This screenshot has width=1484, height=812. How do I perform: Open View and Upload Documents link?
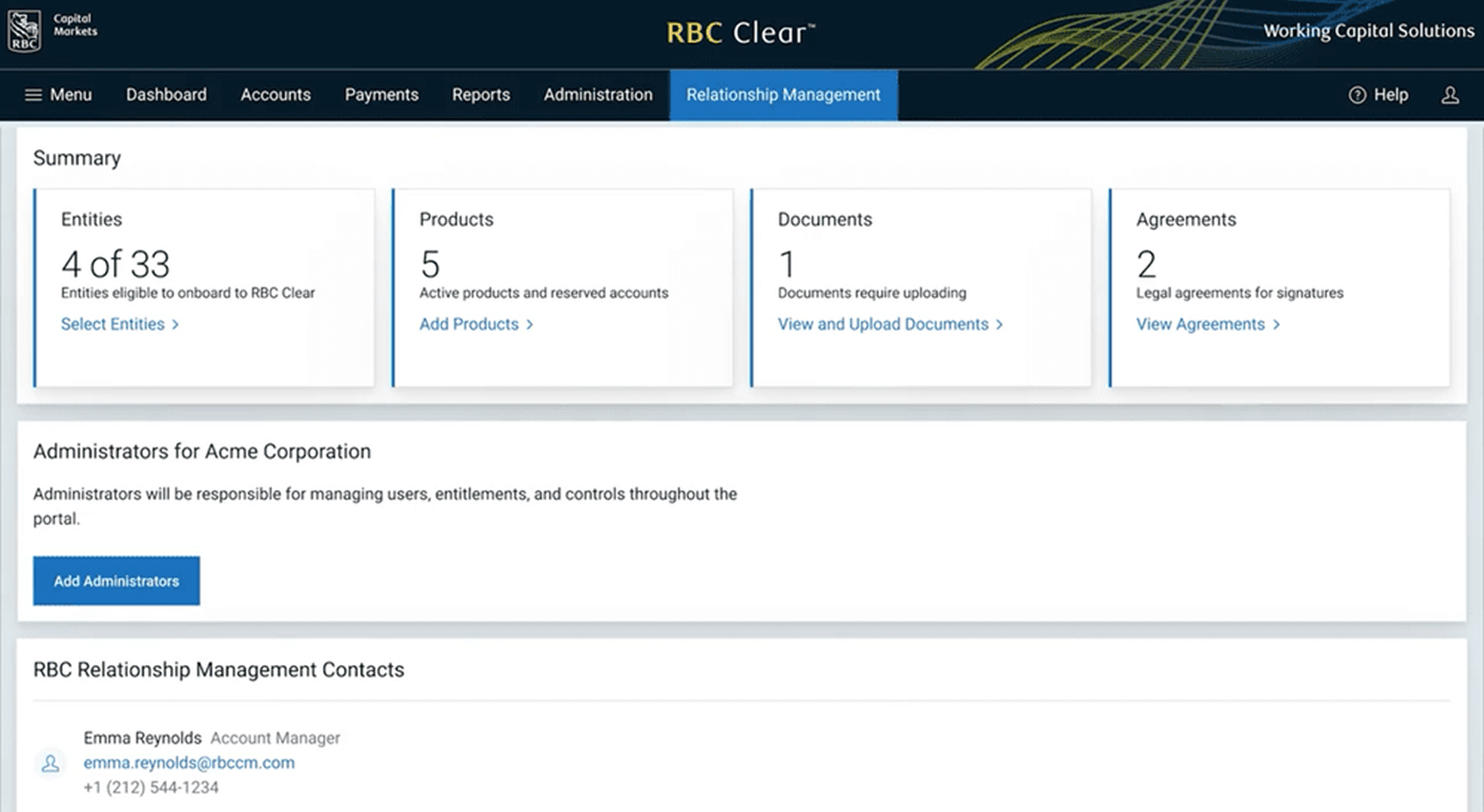click(883, 325)
